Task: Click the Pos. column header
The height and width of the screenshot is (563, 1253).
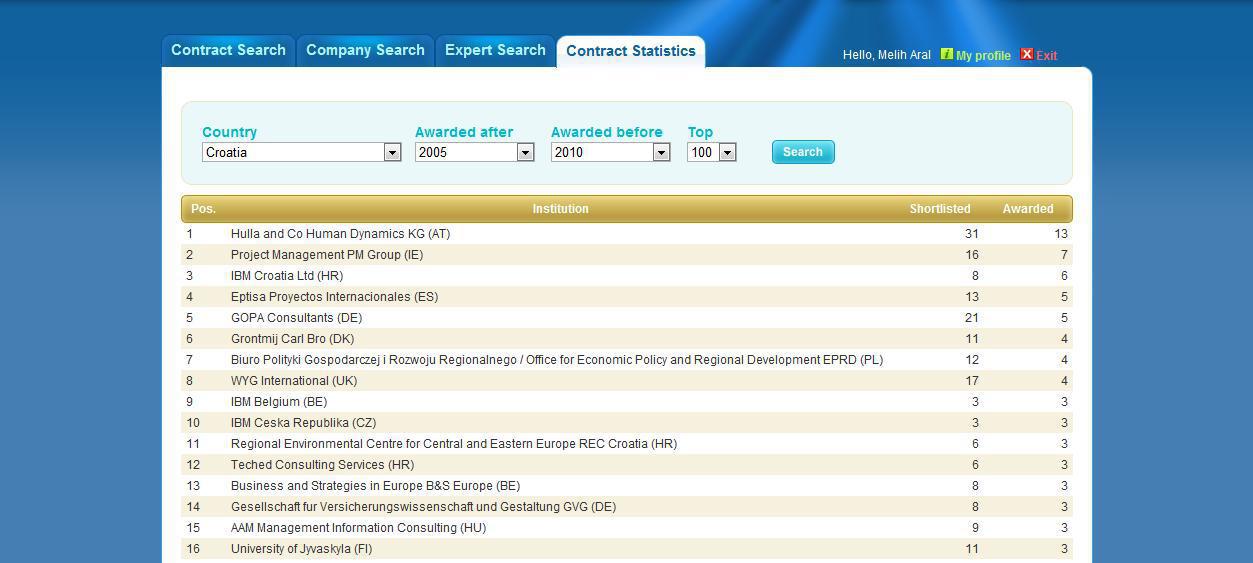Action: click(204, 209)
